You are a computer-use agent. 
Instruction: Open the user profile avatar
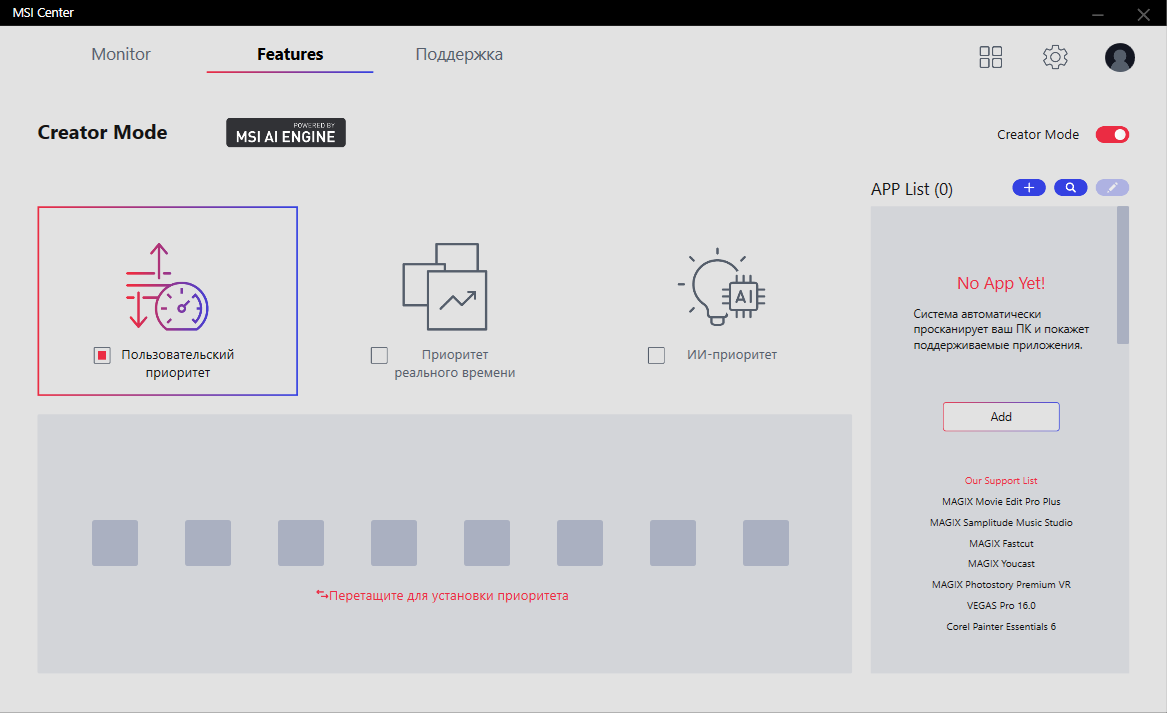(1119, 57)
